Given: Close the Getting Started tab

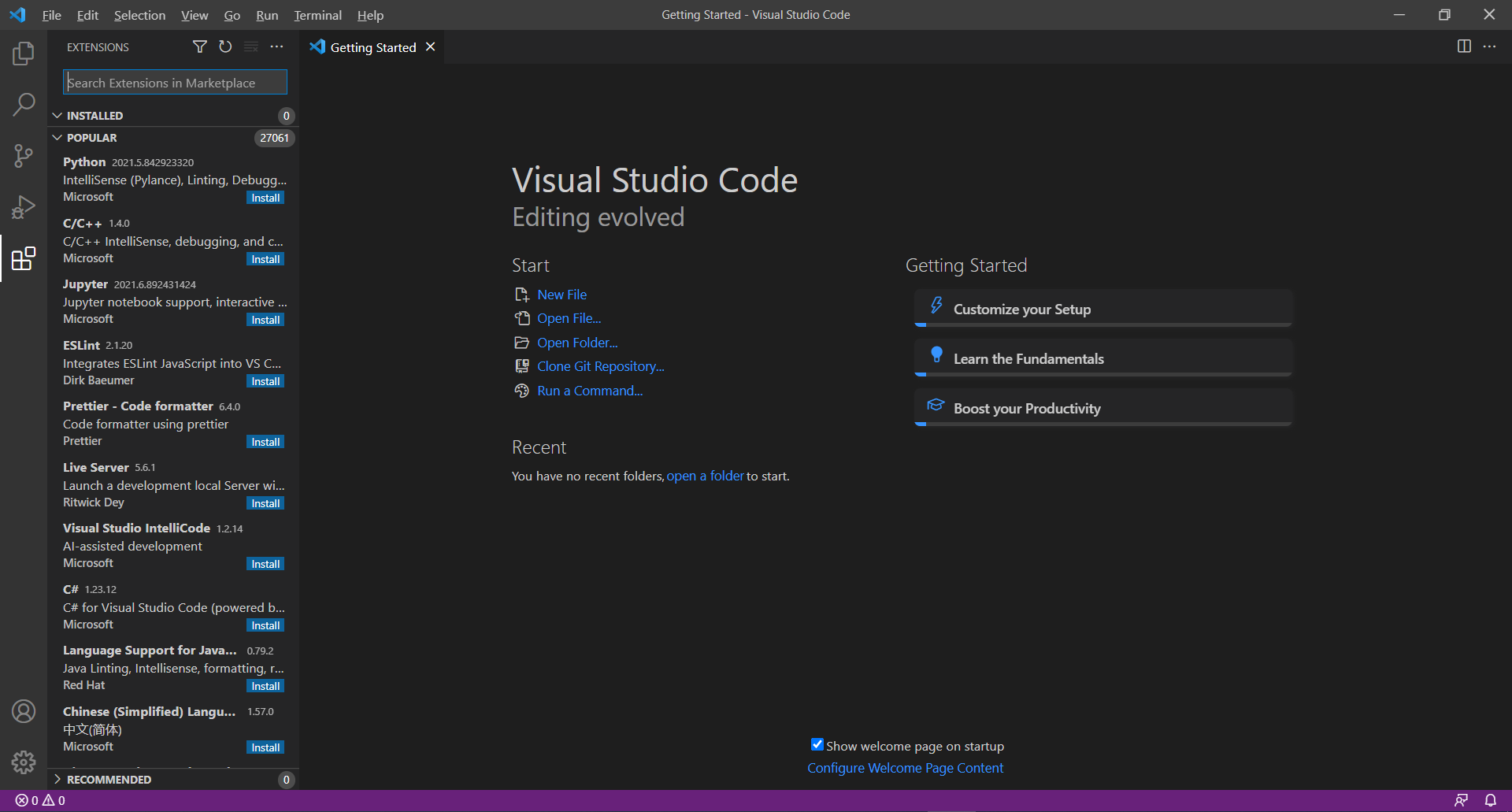Looking at the screenshot, I should (x=431, y=47).
